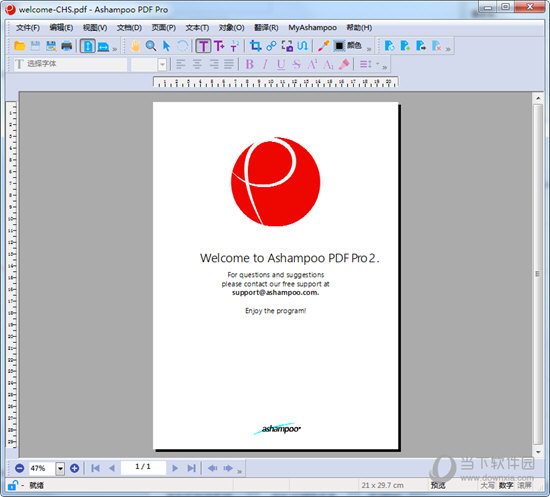Open the MyAshampoo menu
550x497 pixels.
point(312,27)
